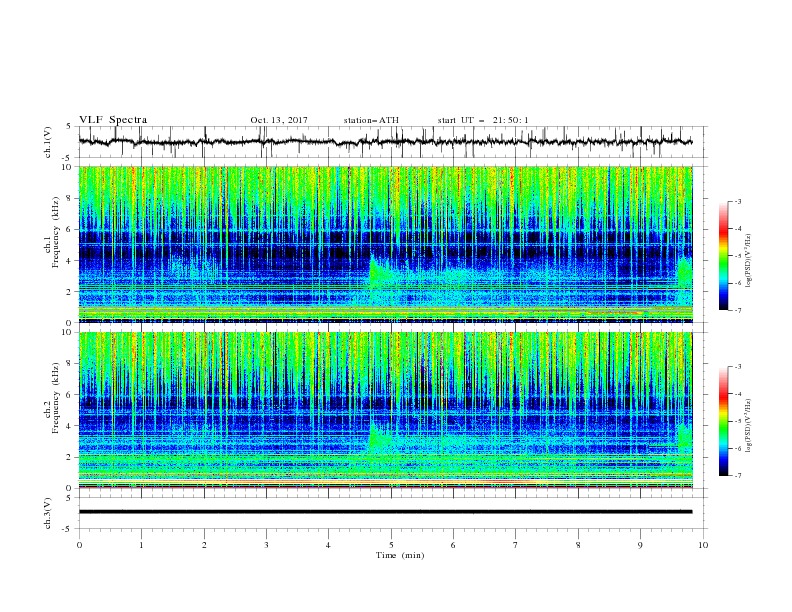Screen dimensions: 792x612
Task: Click the "station=ATH" header label
Action: point(371,120)
